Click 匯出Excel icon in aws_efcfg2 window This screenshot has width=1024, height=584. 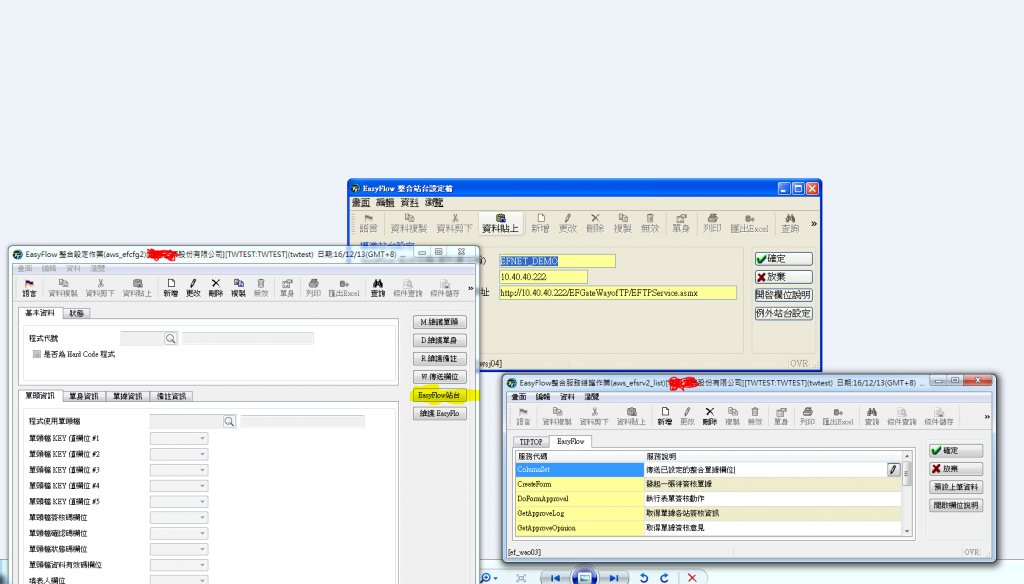tap(344, 287)
